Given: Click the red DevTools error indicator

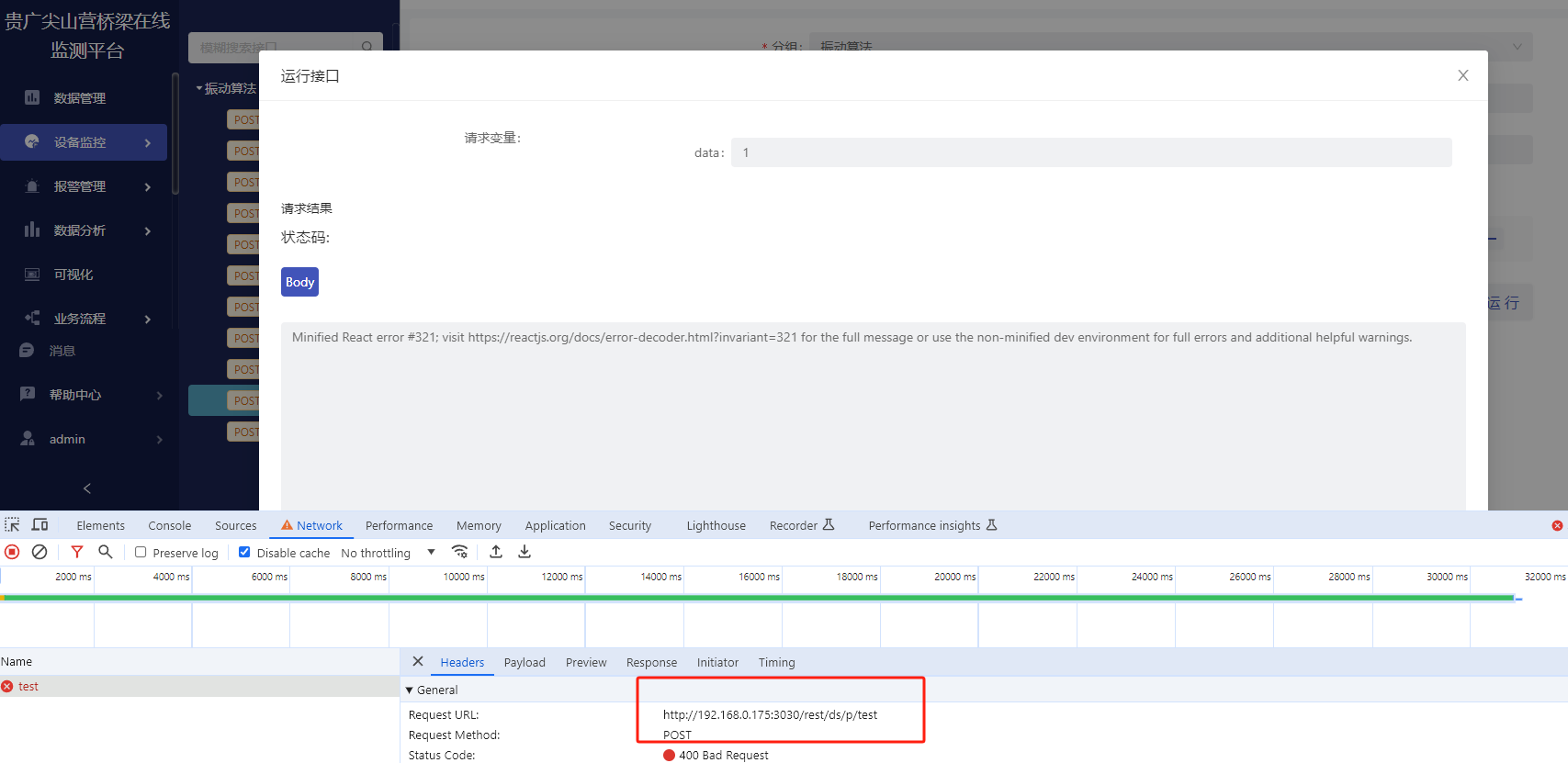Looking at the screenshot, I should [1557, 525].
